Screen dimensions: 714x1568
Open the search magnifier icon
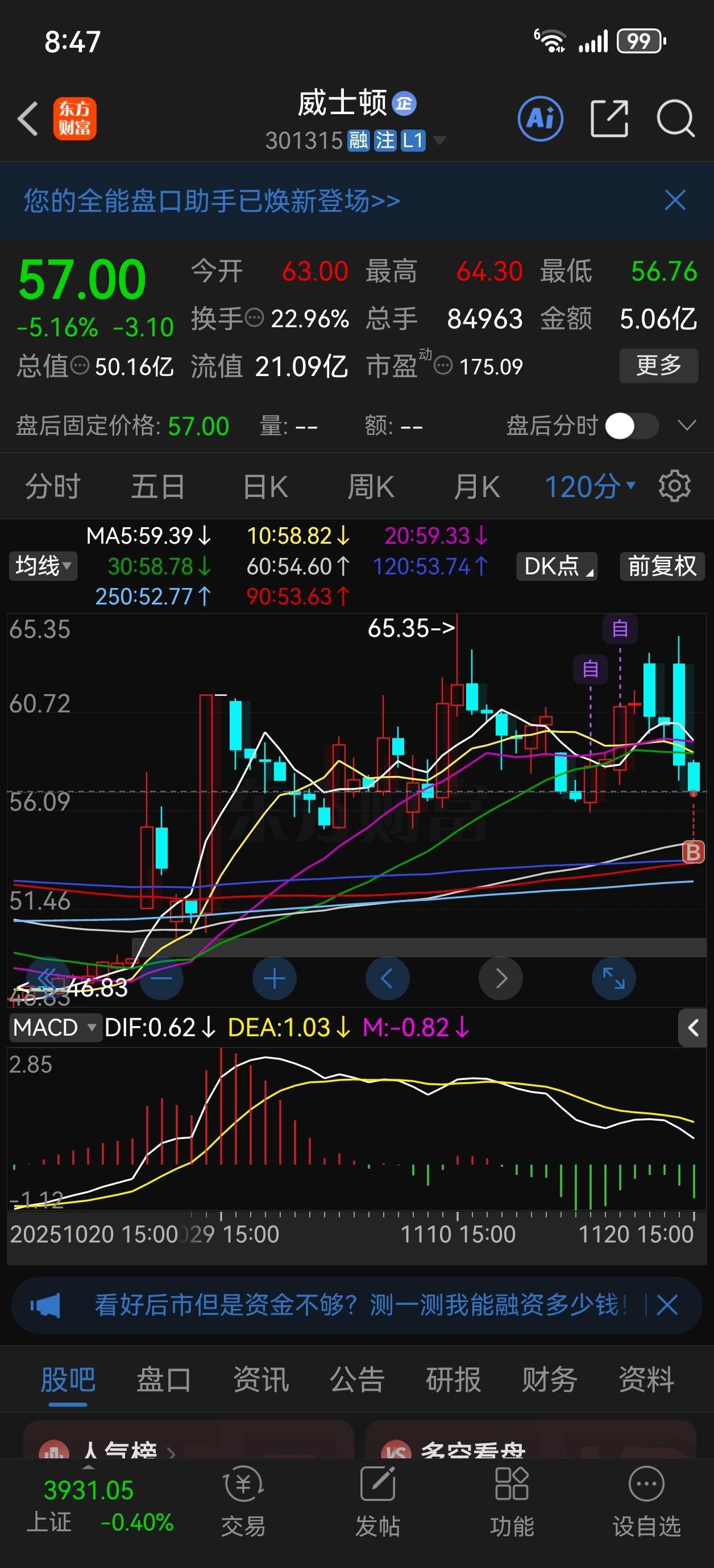[x=675, y=118]
